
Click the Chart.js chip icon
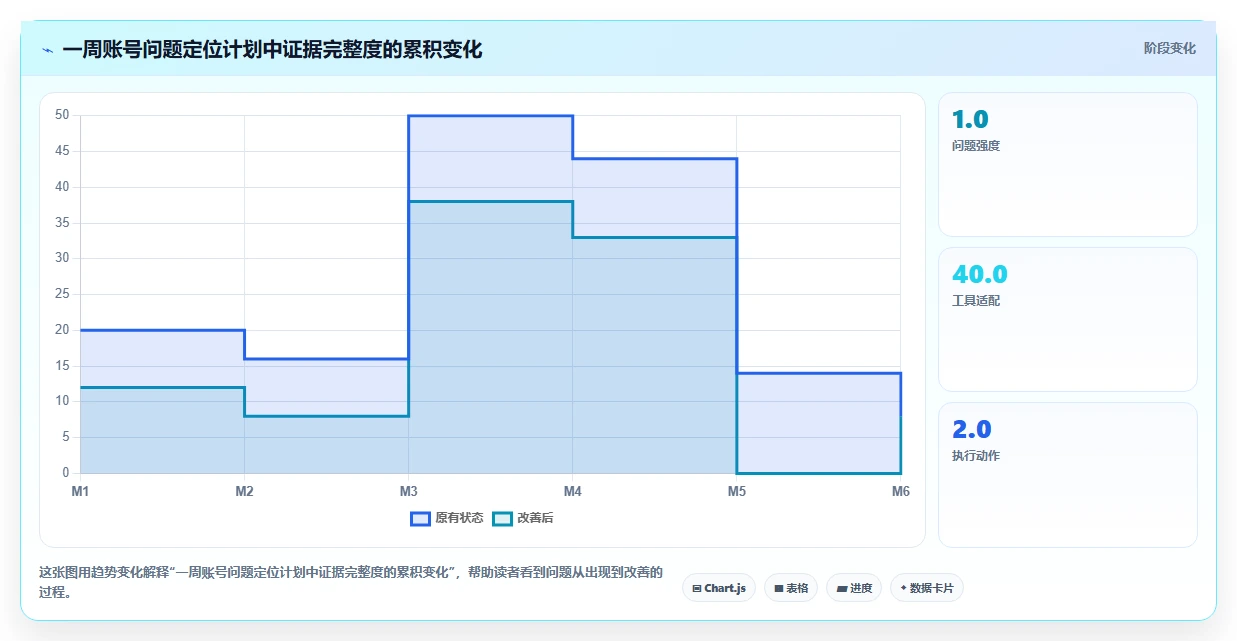coord(697,589)
